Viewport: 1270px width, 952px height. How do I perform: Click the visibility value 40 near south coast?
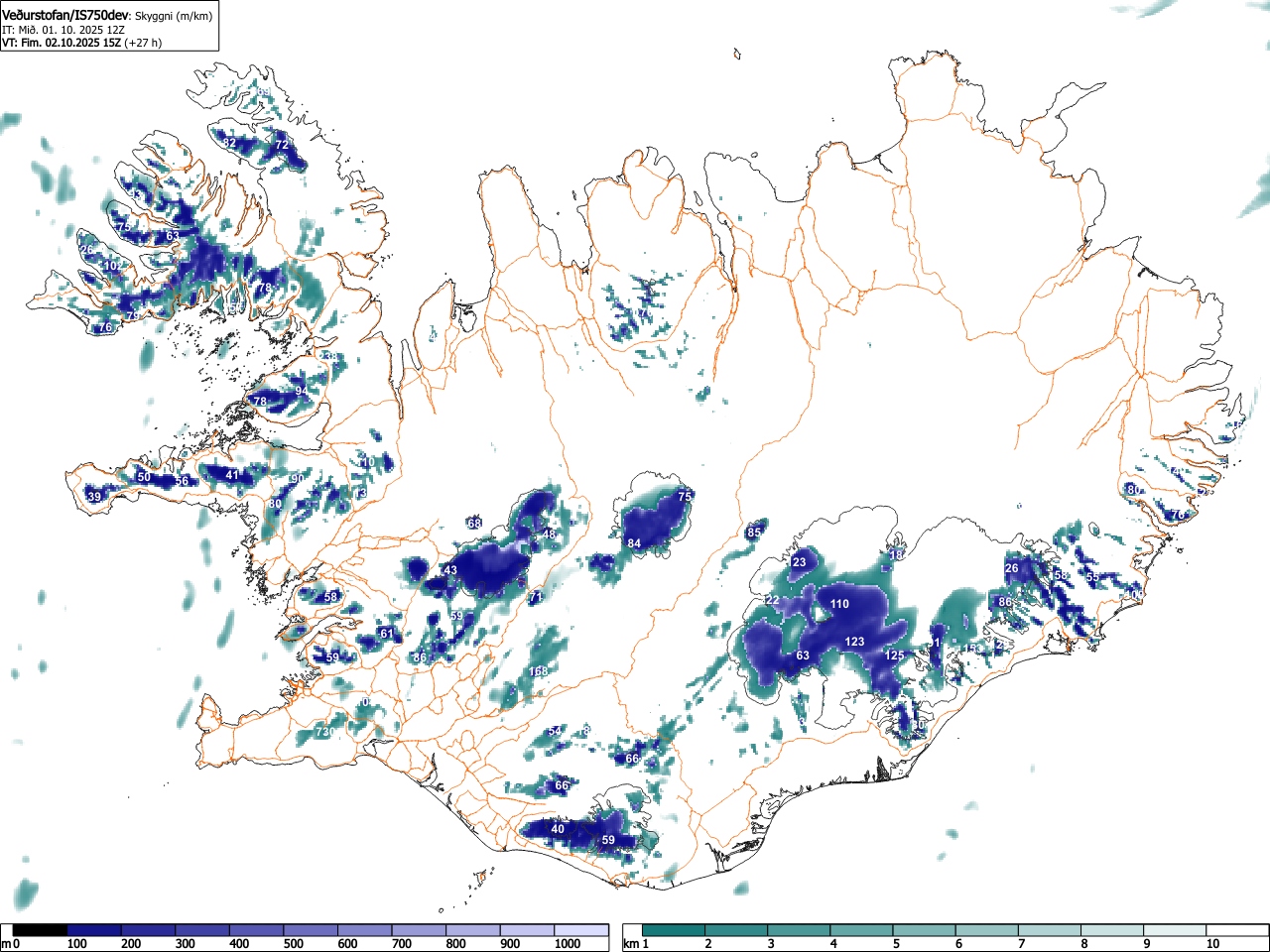[558, 829]
